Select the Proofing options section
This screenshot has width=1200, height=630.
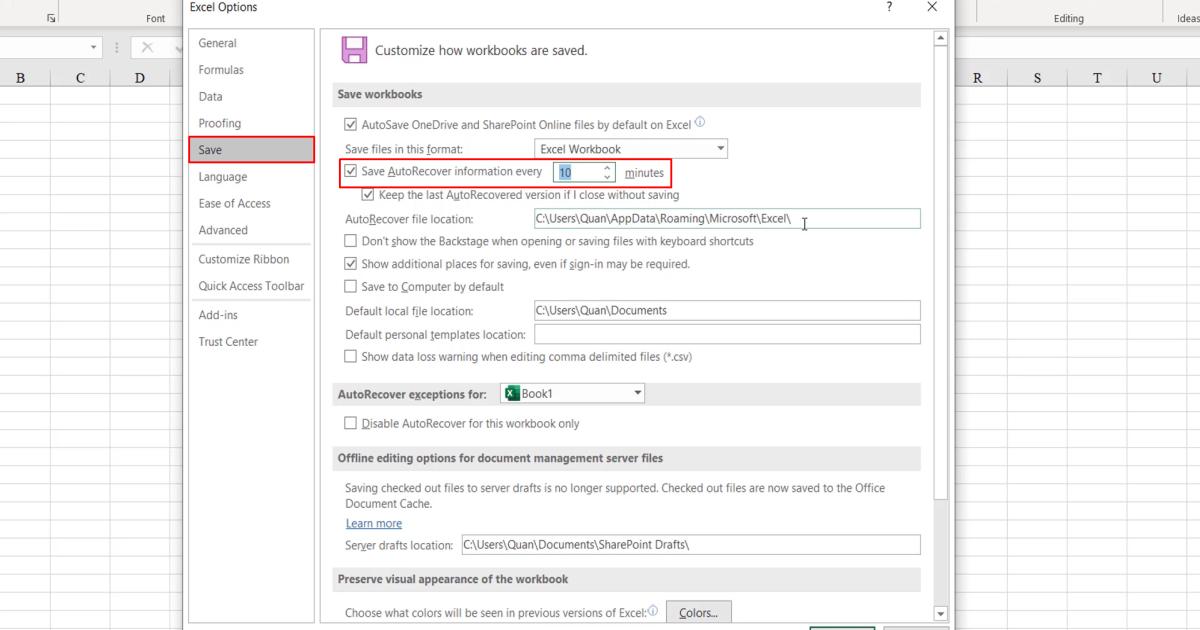click(220, 123)
